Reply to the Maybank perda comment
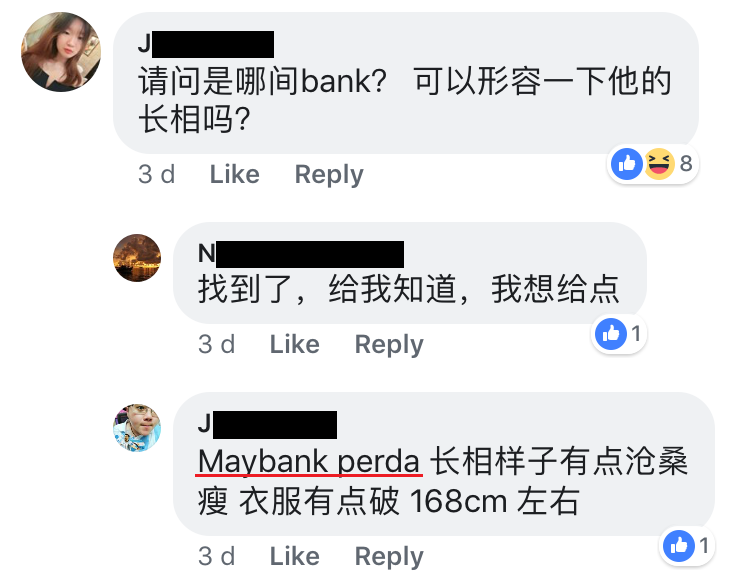The image size is (747, 579). click(389, 556)
